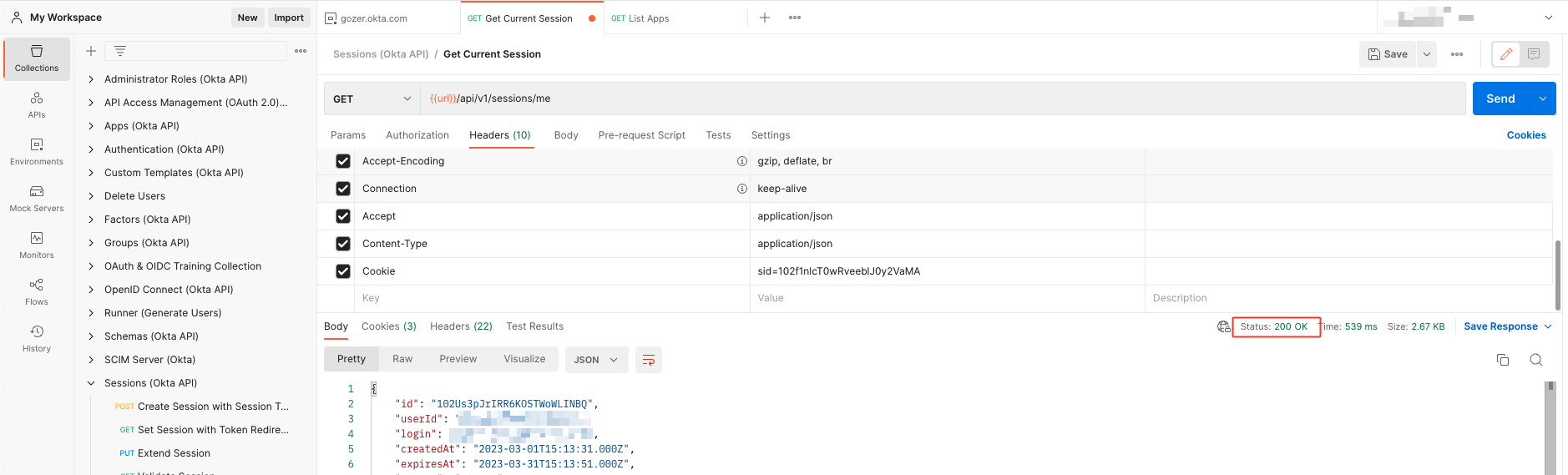Select the Visualize response view
The height and width of the screenshot is (475, 1568).
point(524,359)
